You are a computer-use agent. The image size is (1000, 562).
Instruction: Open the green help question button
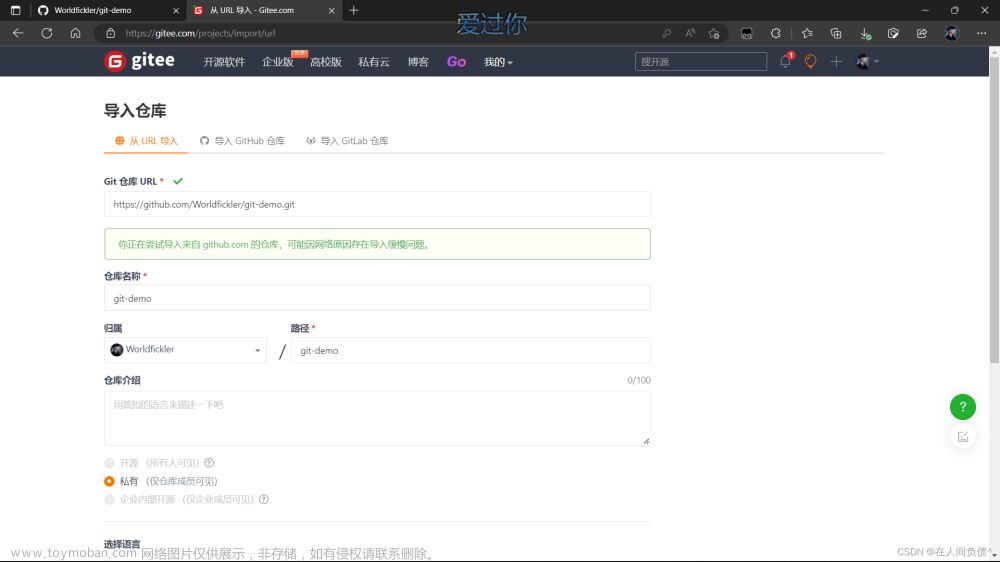[962, 406]
